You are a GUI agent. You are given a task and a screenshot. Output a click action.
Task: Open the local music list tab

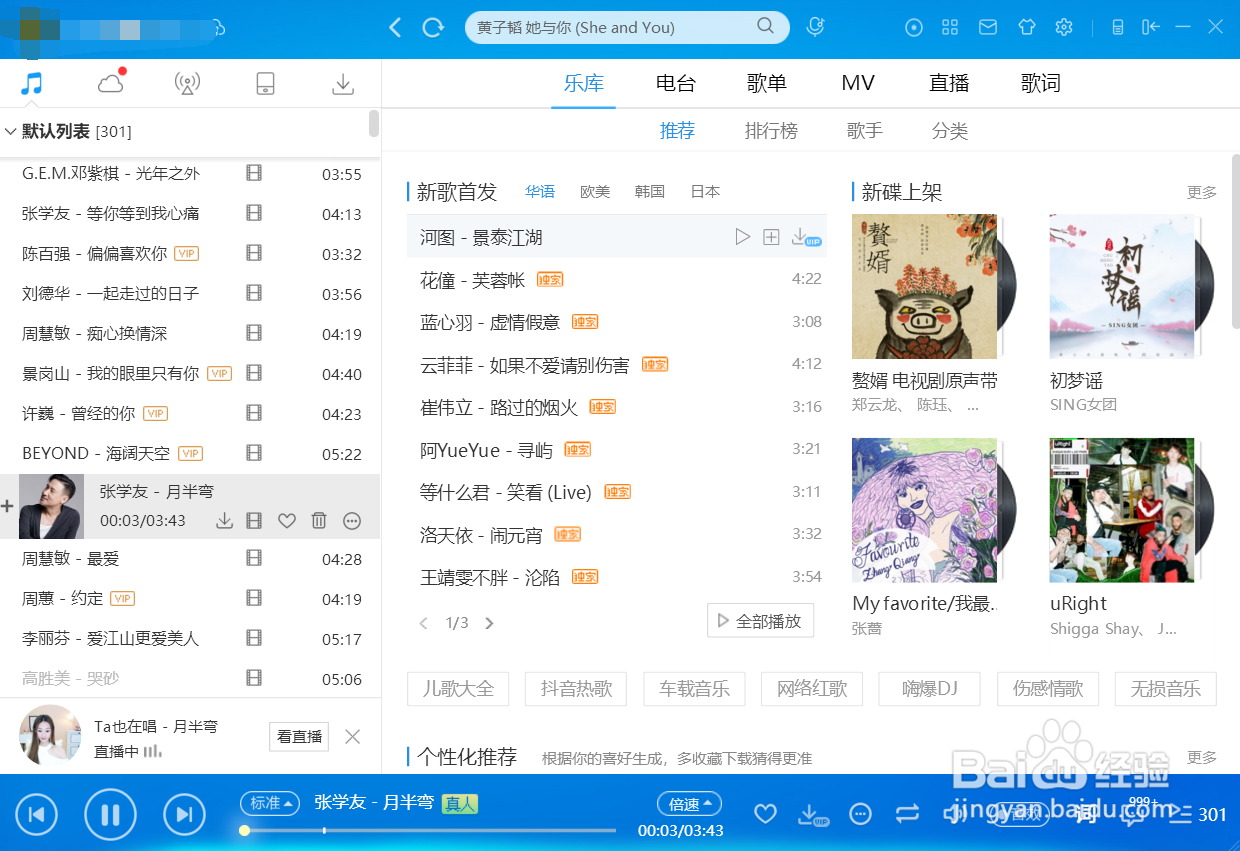32,83
